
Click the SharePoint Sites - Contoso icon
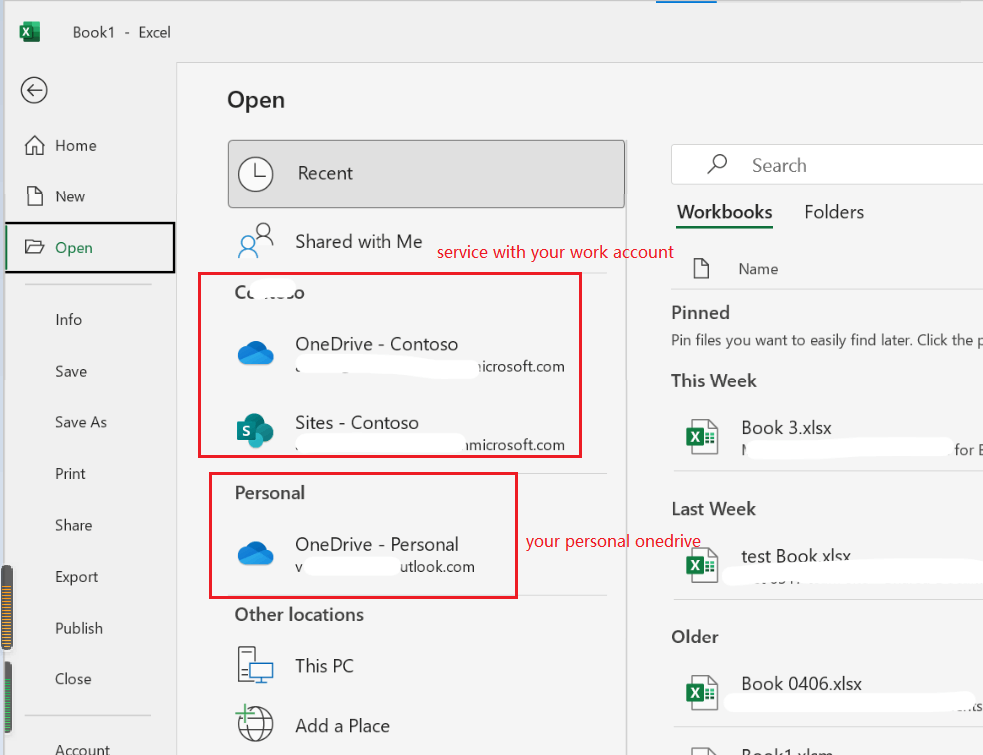(x=255, y=431)
